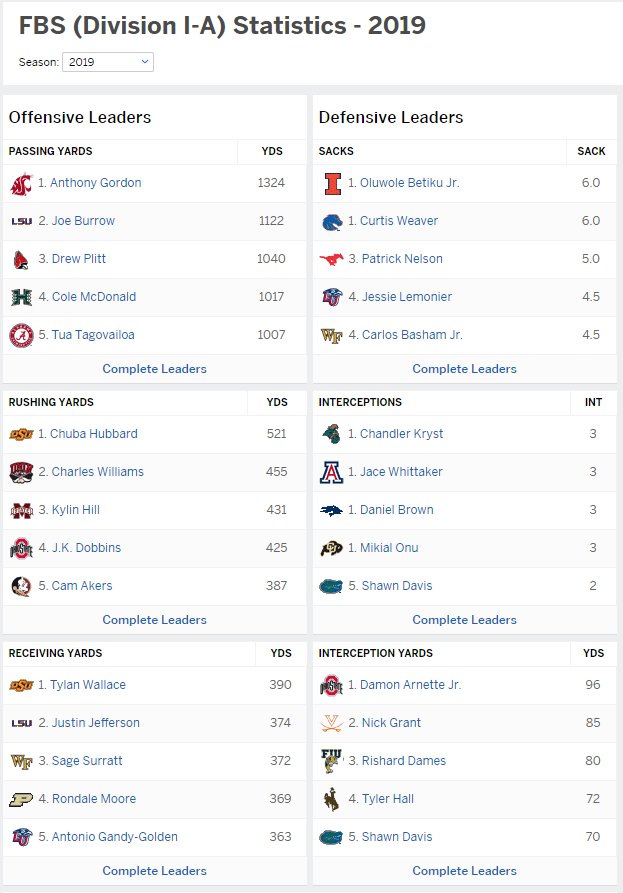View Complete Leaders for interception yards
The image size is (623, 893).
[464, 871]
